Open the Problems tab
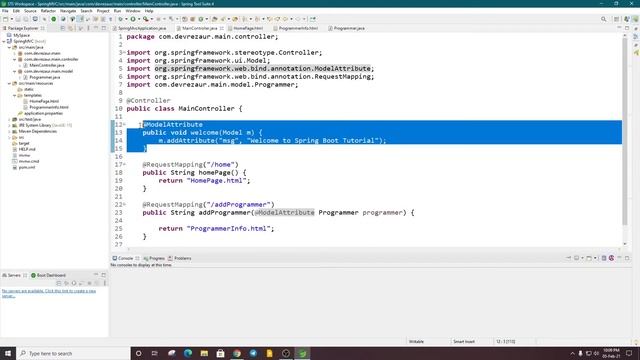 pyautogui.click(x=180, y=258)
